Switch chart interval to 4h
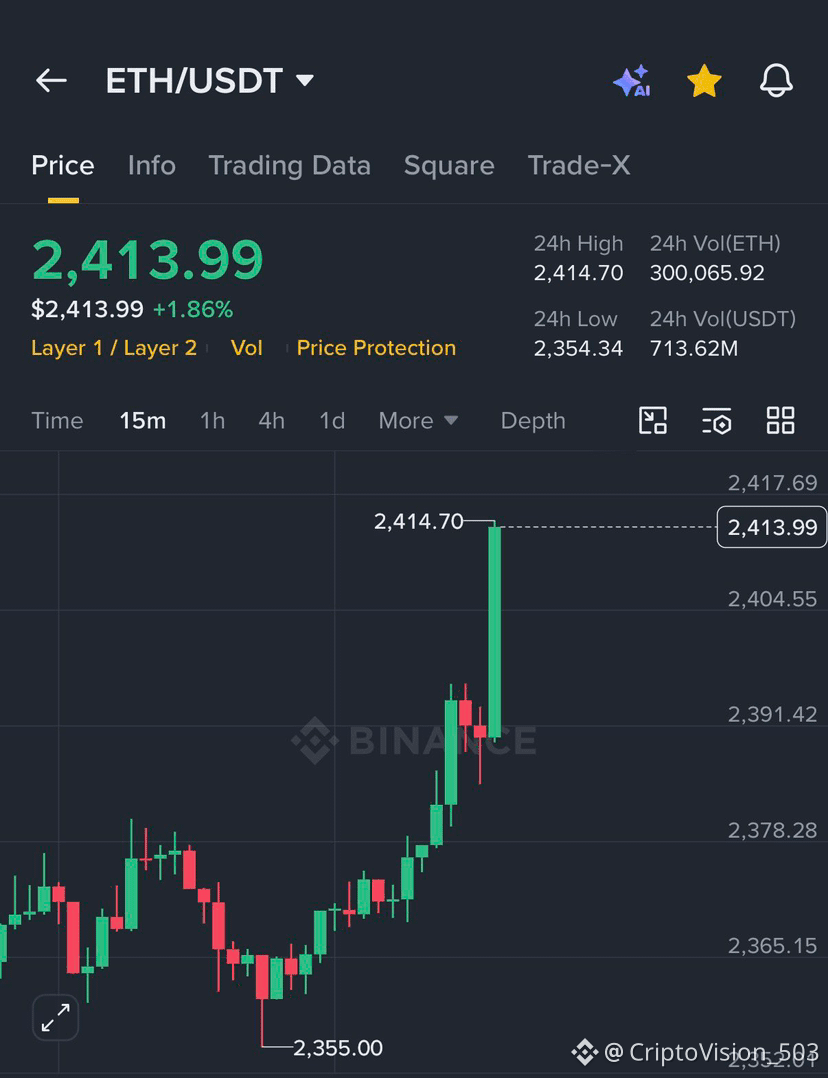The height and width of the screenshot is (1078, 828). click(272, 421)
